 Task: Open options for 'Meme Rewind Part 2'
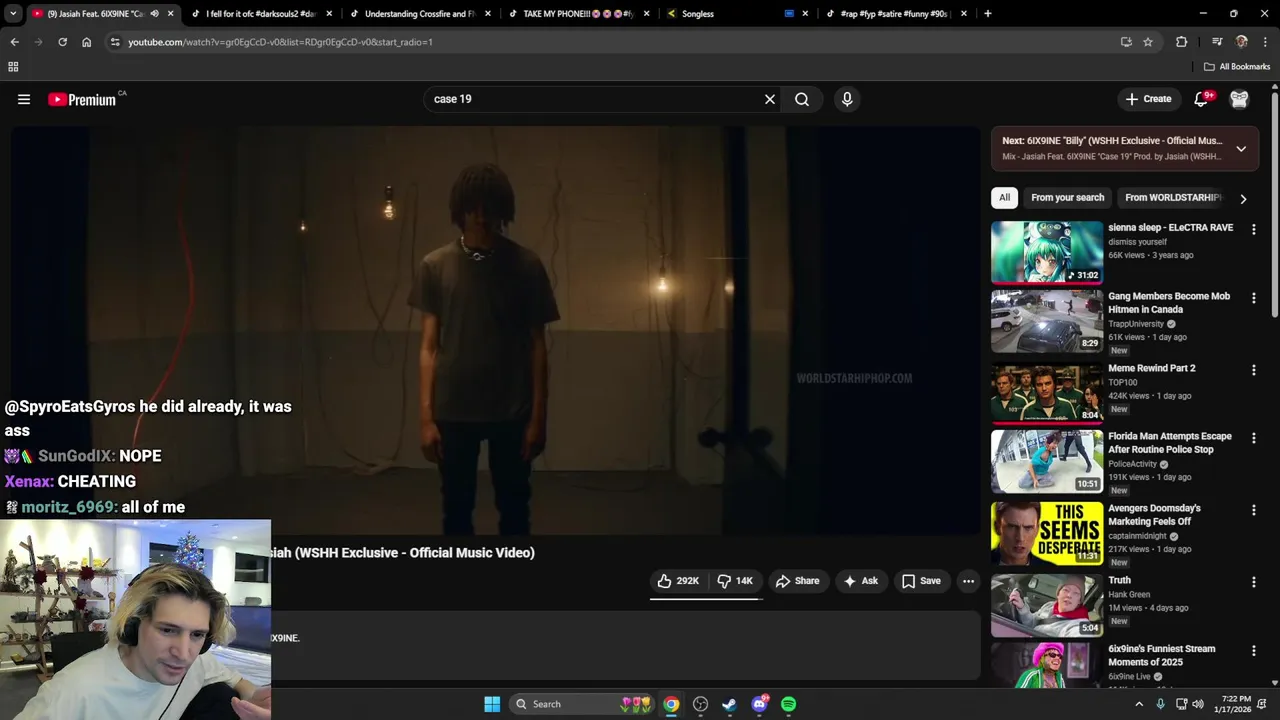click(x=1253, y=370)
